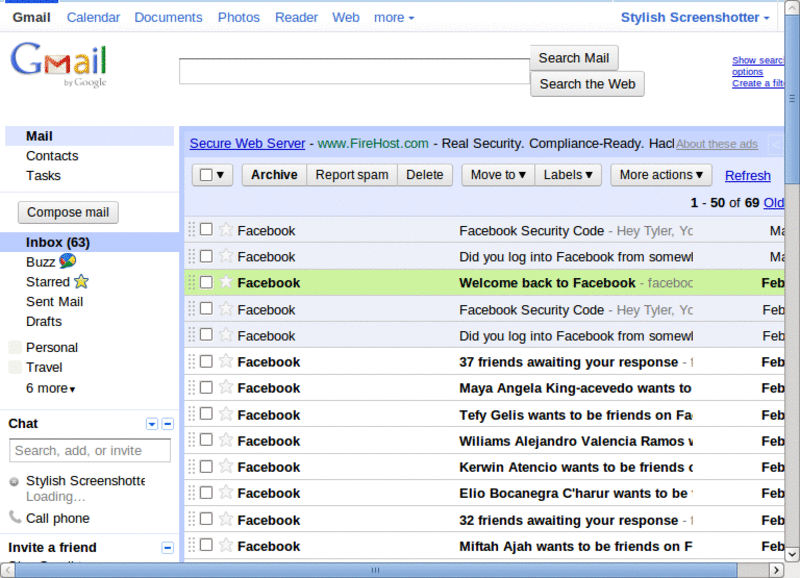Viewport: 800px width, 578px height.
Task: Click the Call phone handset icon
Action: (x=15, y=517)
